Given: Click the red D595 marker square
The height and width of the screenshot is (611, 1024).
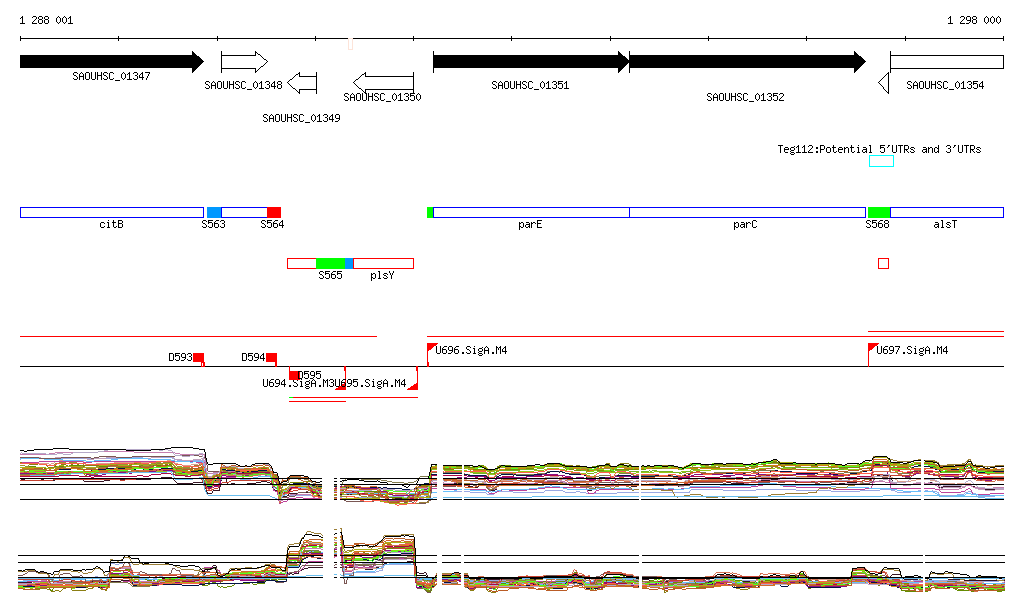Looking at the screenshot, I should tap(294, 375).
